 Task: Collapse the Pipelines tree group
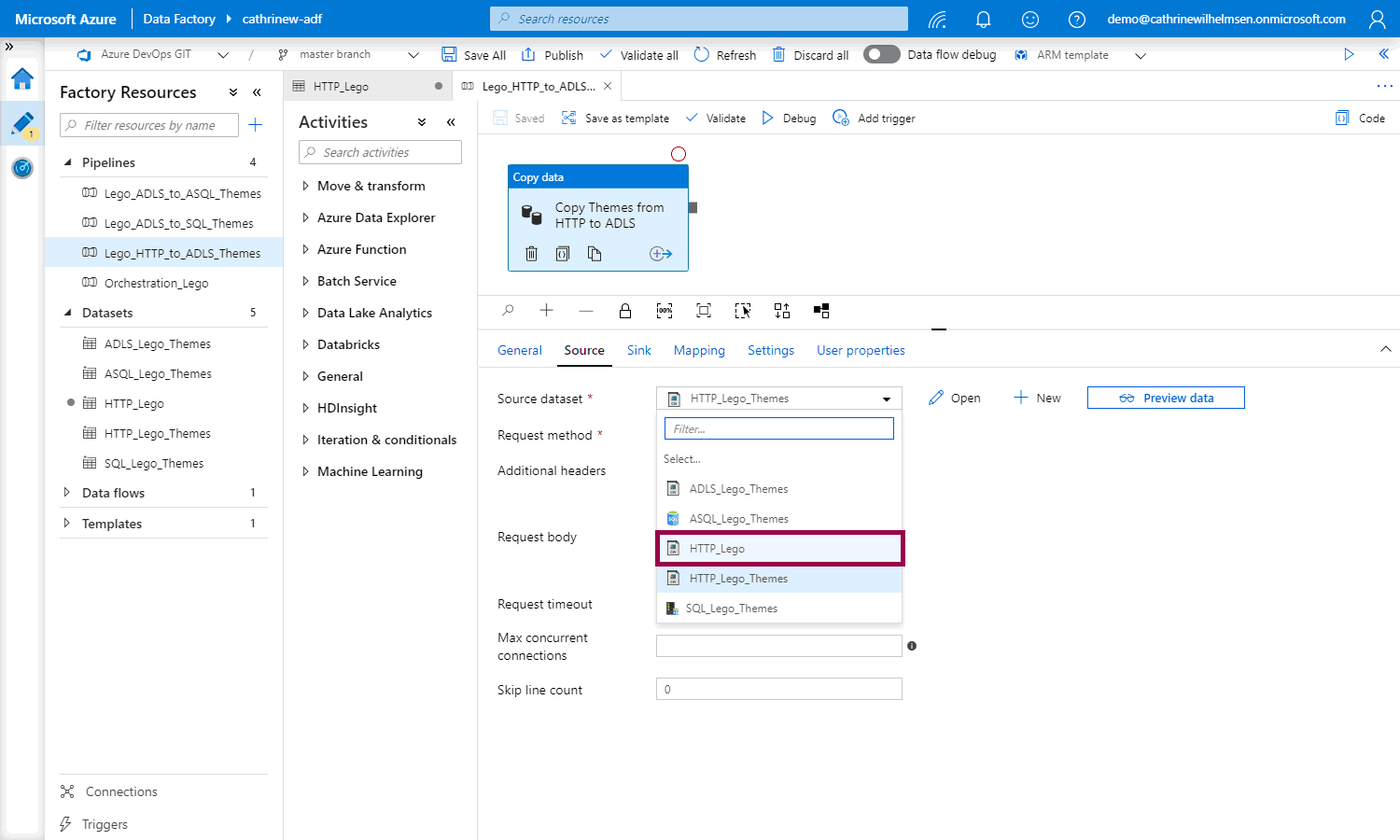pyautogui.click(x=67, y=162)
